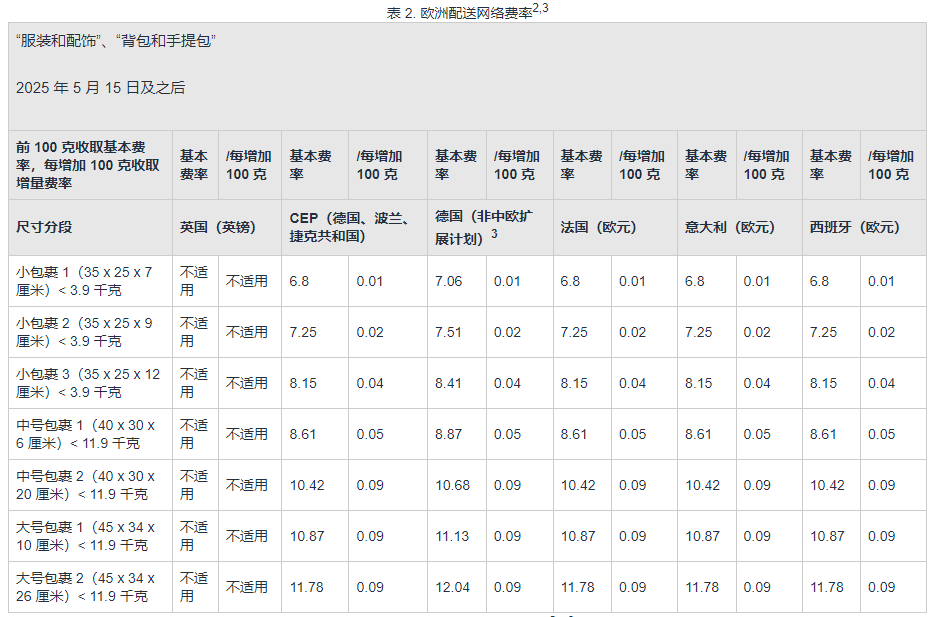Select Spain base rate 8.15 for 小包裹 3
This screenshot has height=617, width=935.
tap(823, 383)
